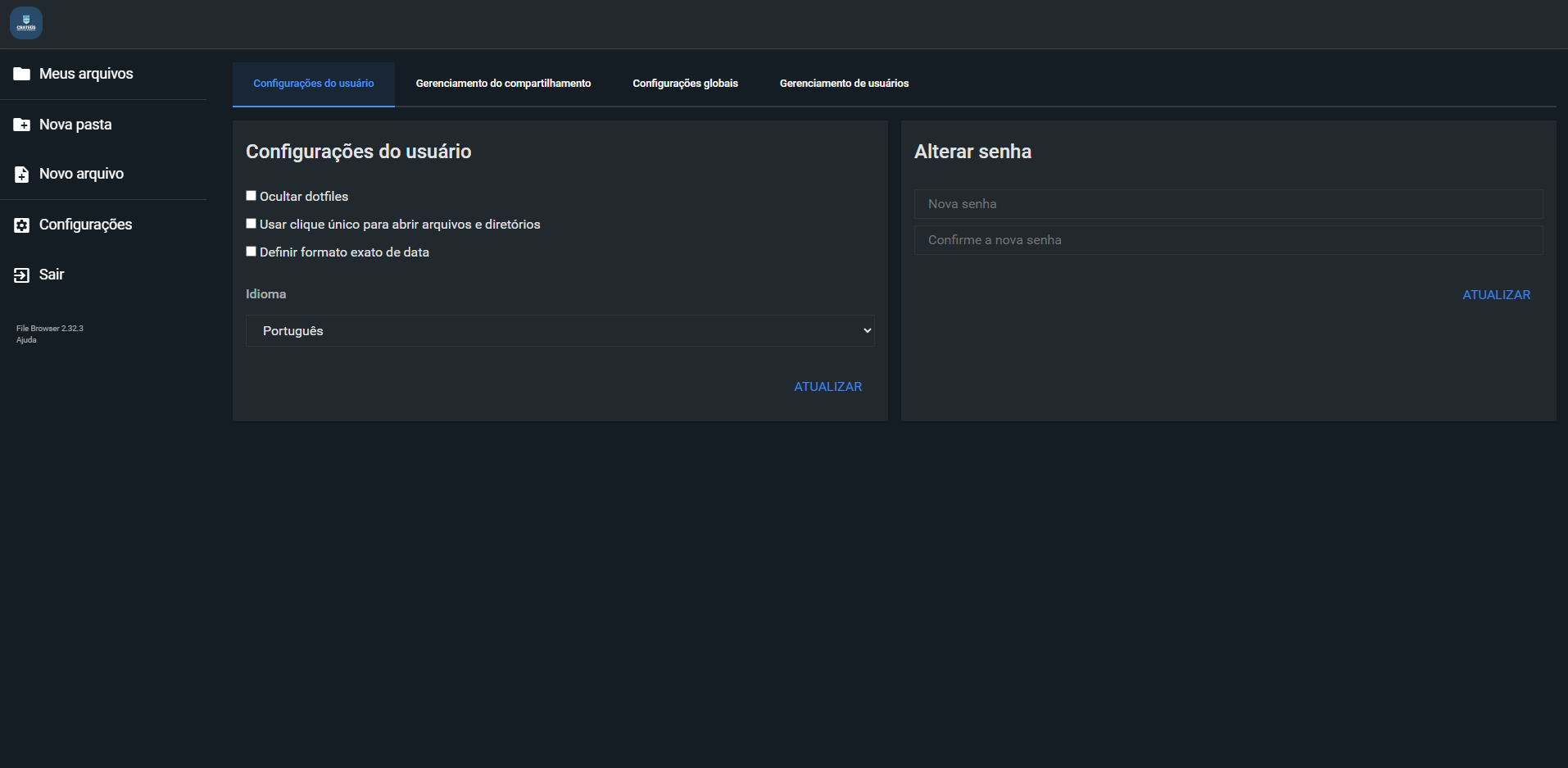Select the Novo arquivo icon
Viewport: 1568px width, 768px height.
22,174
